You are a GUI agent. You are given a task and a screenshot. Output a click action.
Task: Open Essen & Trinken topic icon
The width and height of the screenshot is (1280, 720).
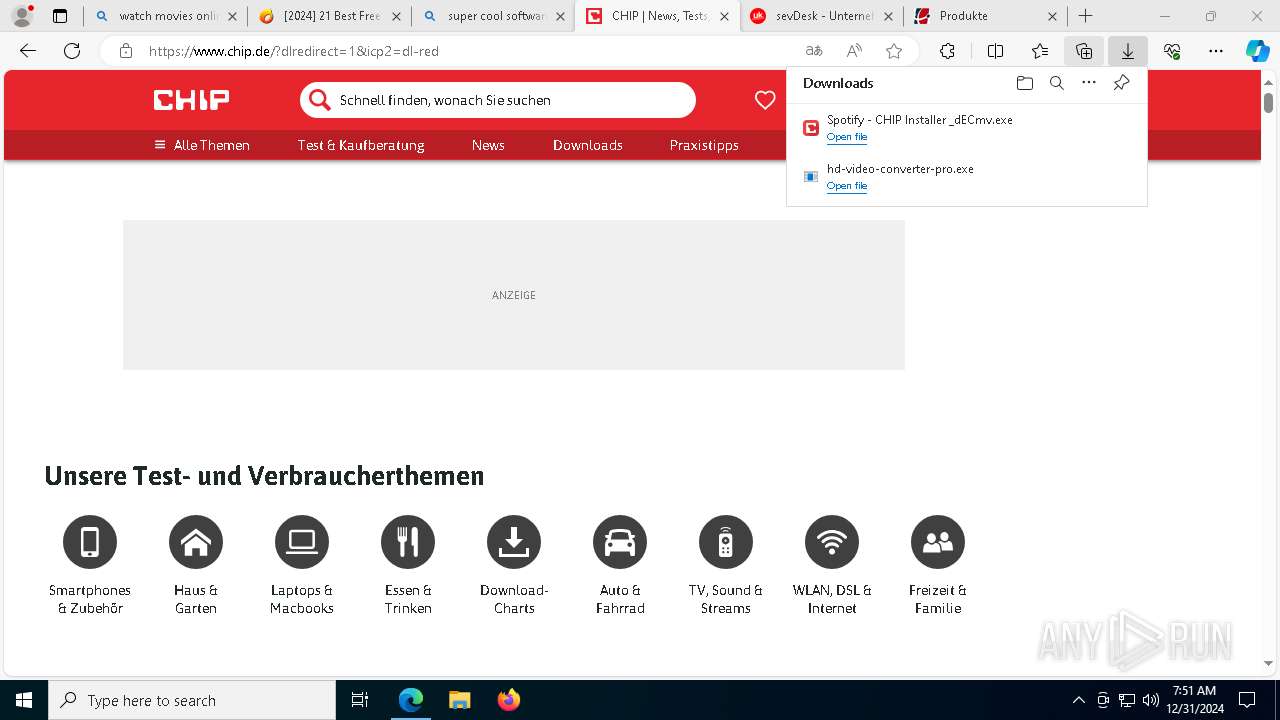pyautogui.click(x=408, y=542)
